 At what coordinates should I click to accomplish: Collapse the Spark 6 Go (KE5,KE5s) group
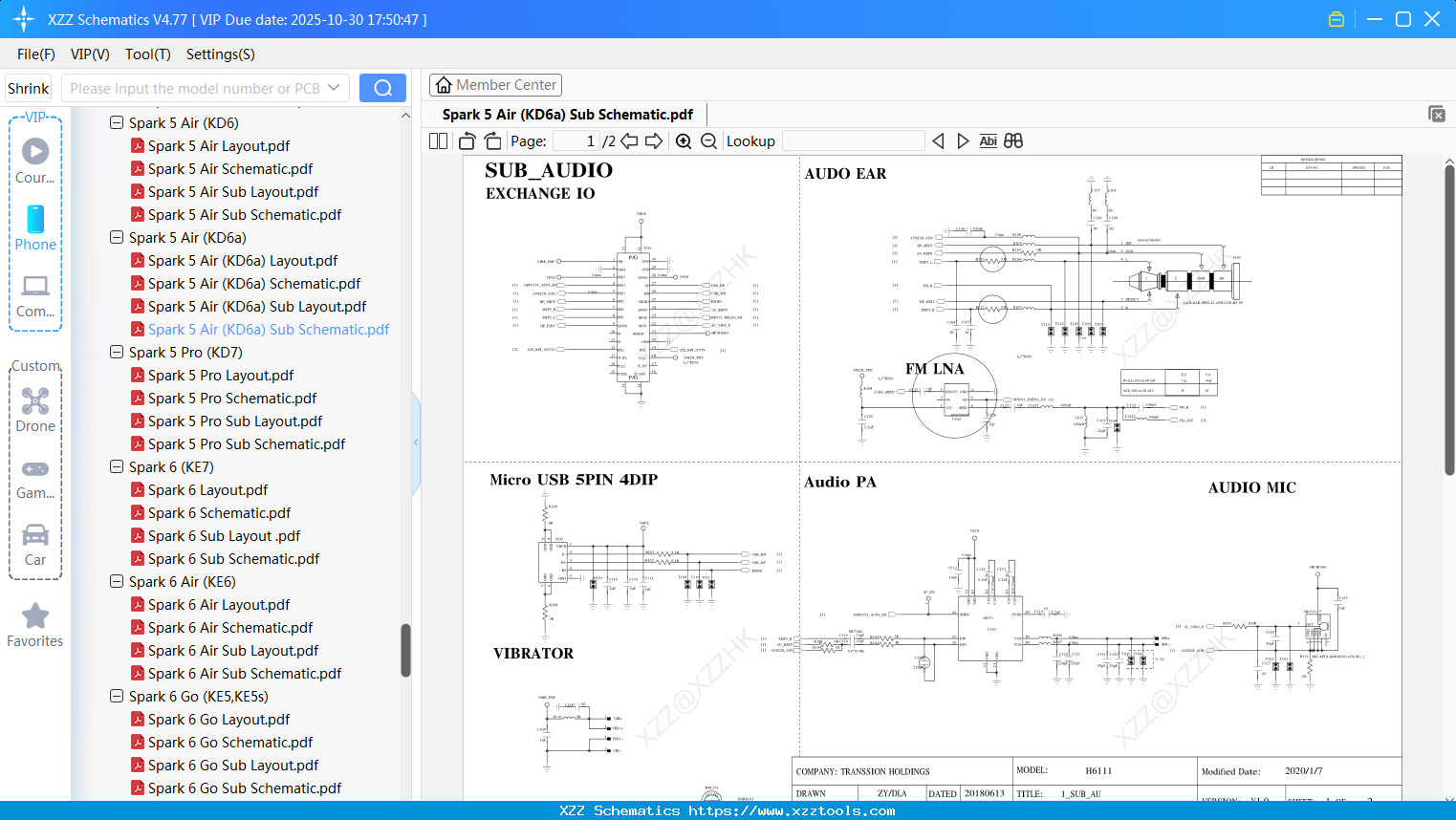116,696
